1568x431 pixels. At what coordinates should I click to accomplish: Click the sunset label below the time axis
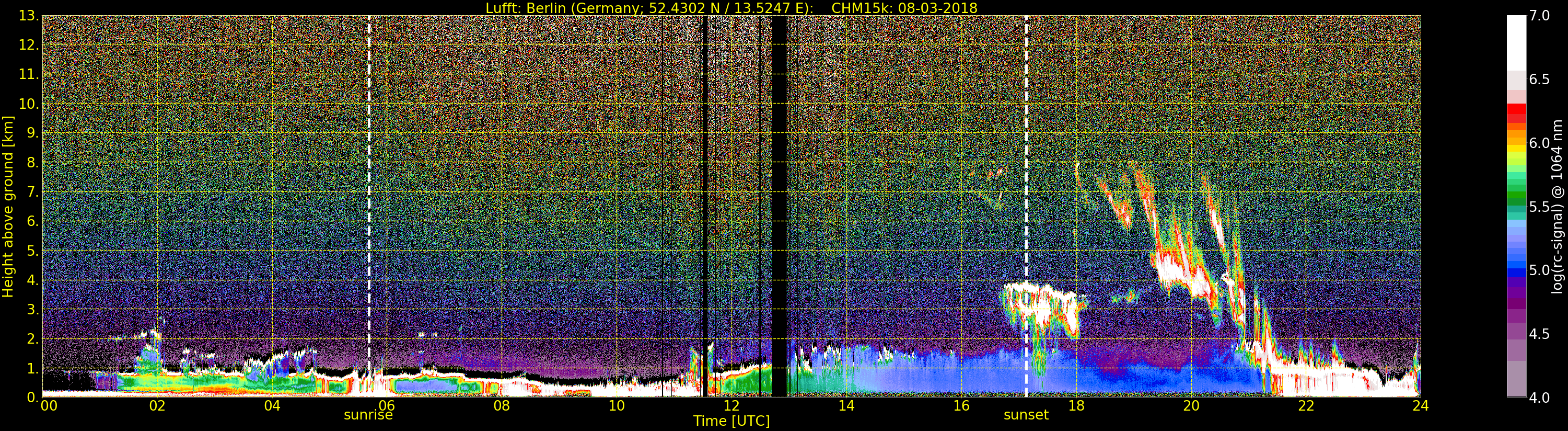[x=1026, y=415]
